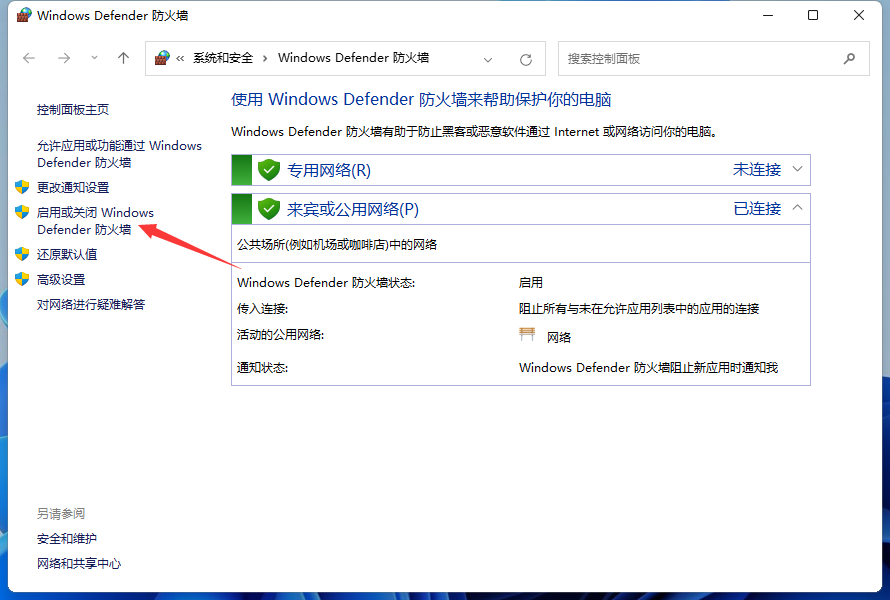Click the up directory arrow

coord(123,58)
